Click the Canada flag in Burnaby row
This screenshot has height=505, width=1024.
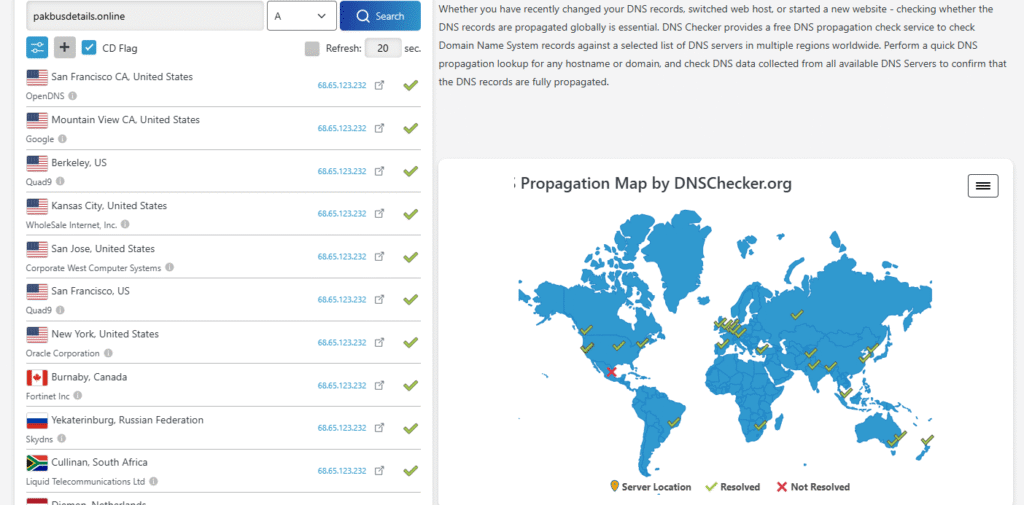pyautogui.click(x=37, y=378)
